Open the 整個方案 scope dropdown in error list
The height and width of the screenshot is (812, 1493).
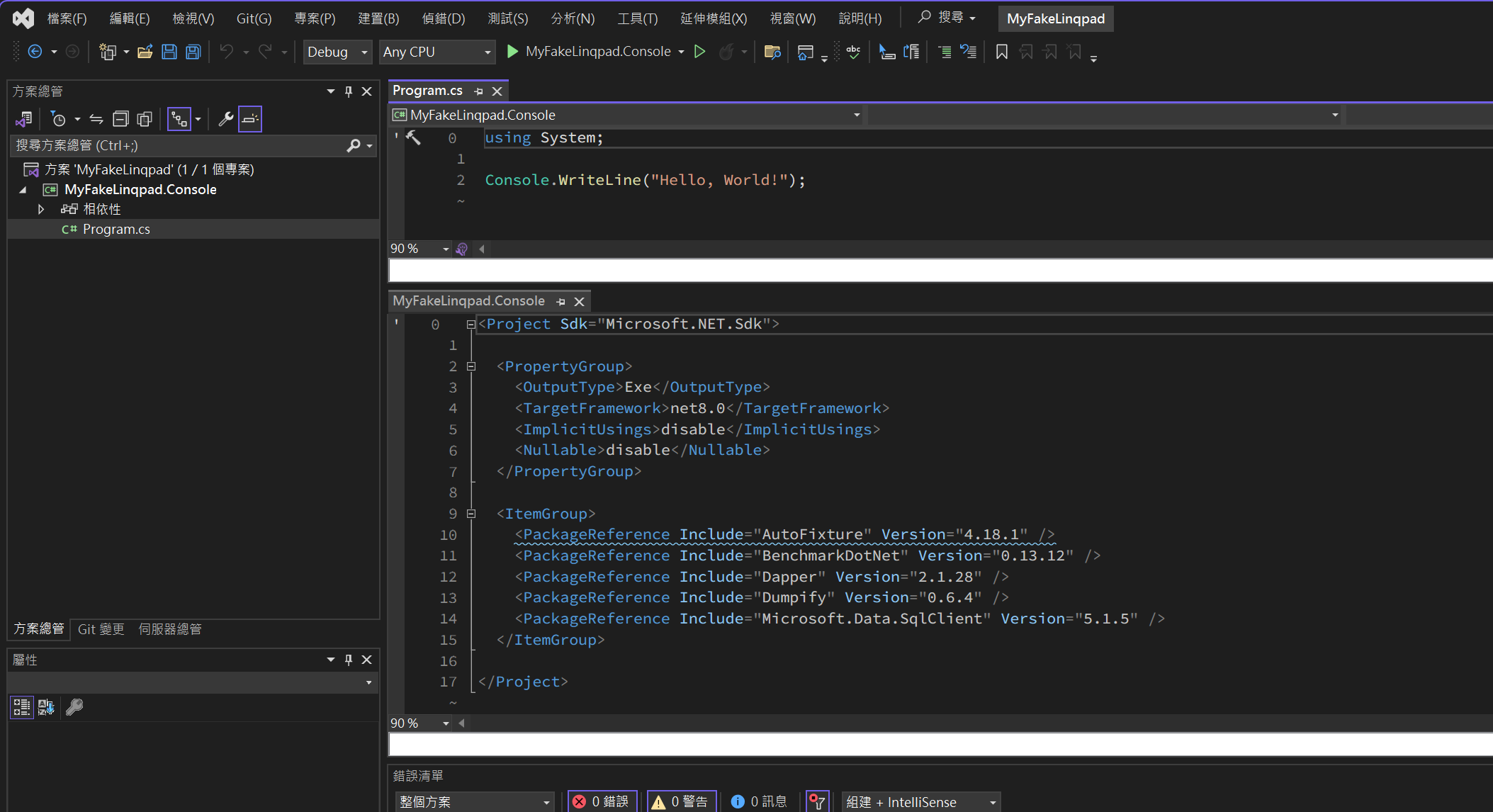[x=475, y=801]
